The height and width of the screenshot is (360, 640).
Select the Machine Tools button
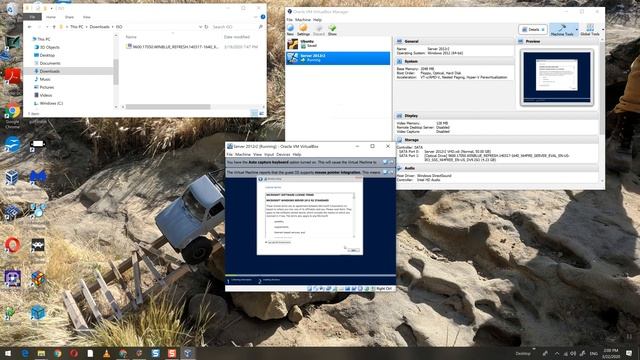click(562, 29)
